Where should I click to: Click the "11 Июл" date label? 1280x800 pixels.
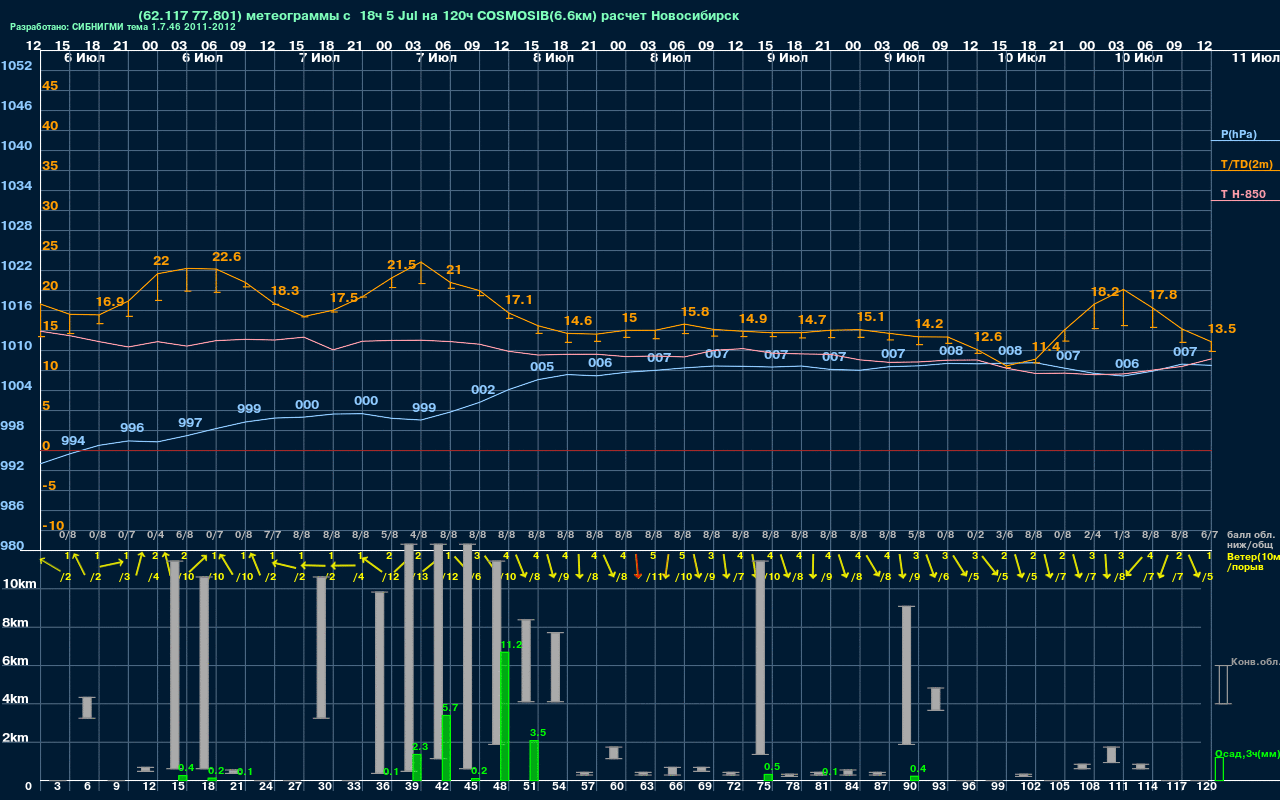pos(1254,58)
